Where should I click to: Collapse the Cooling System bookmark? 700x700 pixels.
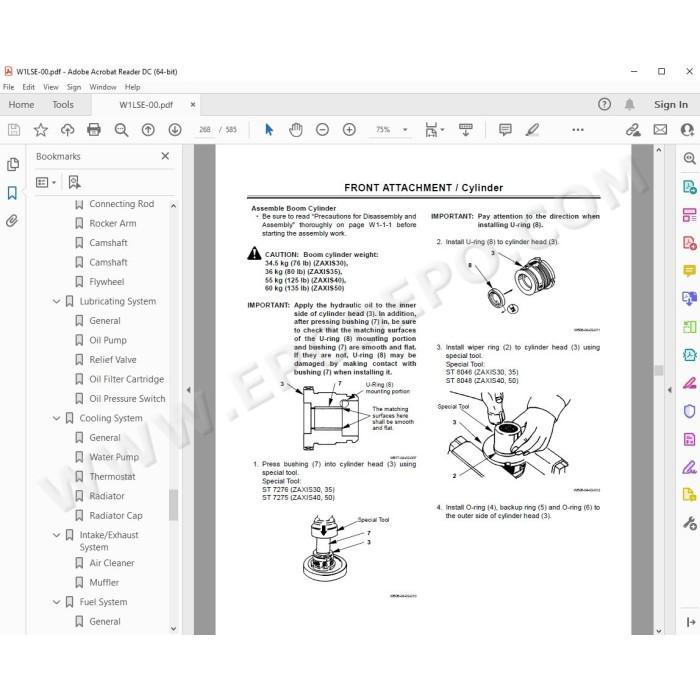(57, 418)
